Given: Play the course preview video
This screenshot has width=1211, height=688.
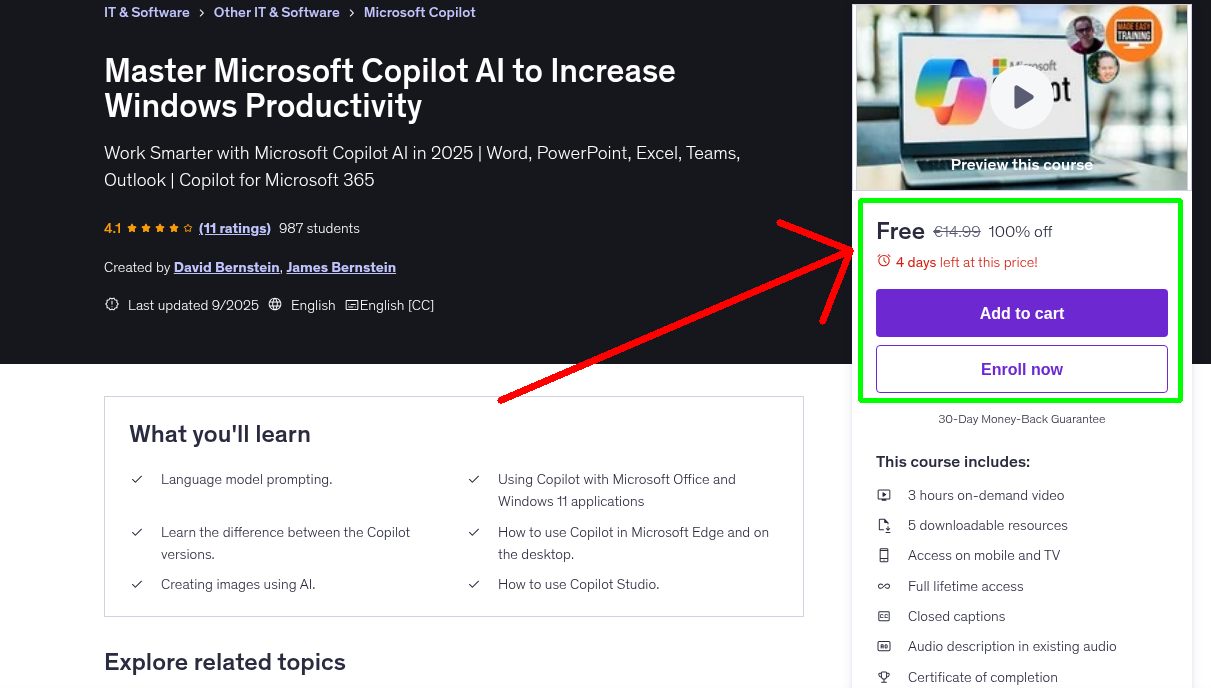Looking at the screenshot, I should pos(1021,96).
